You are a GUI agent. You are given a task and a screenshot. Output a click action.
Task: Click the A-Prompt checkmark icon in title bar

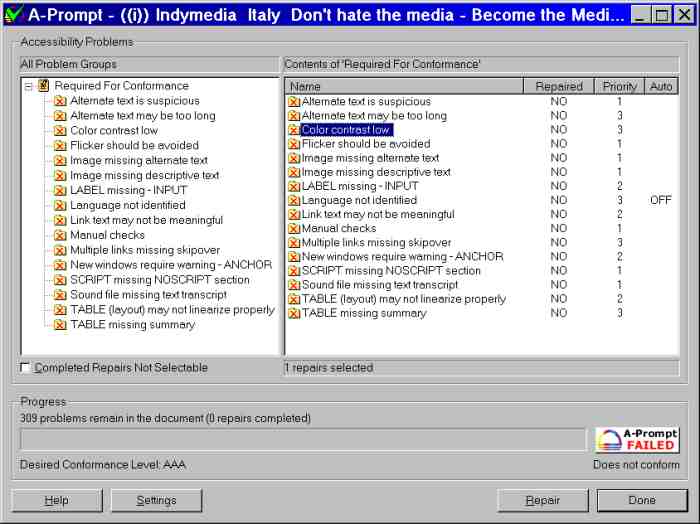pos(13,14)
